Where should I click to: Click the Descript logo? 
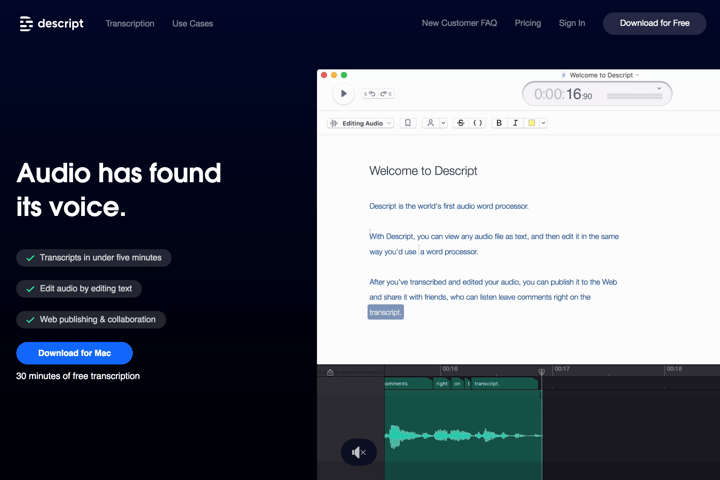tap(51, 23)
